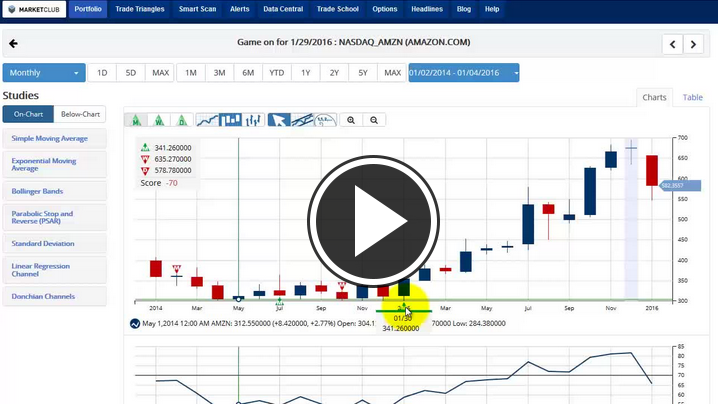This screenshot has width=718, height=404.
Task: Click the Score -70 text
Action: [x=158, y=183]
